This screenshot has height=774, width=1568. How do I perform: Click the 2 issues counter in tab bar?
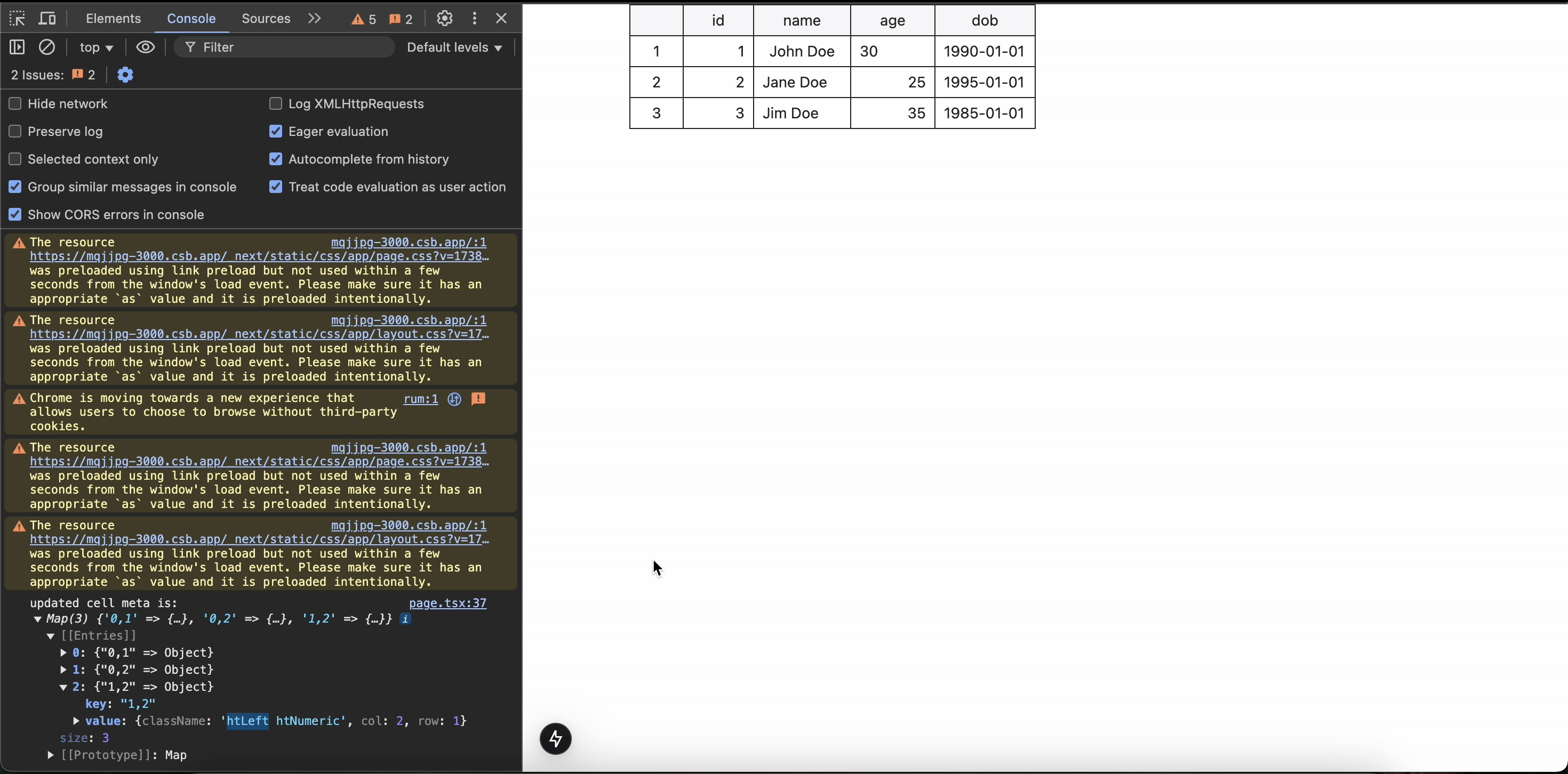tap(401, 20)
